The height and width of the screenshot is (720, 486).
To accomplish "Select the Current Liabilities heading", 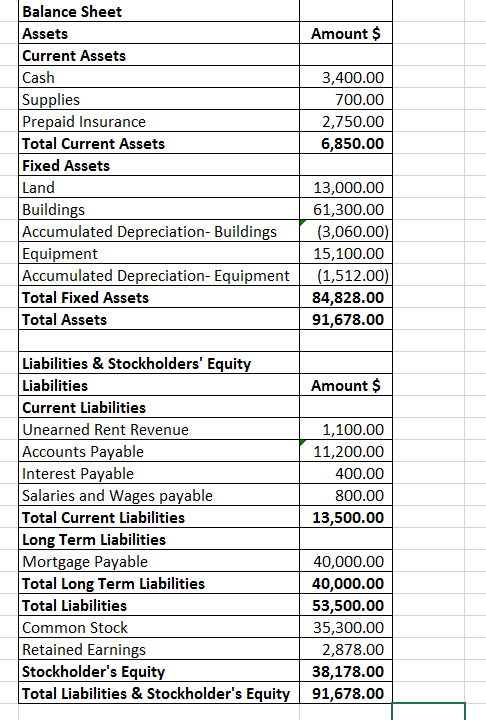I will (x=159, y=407).
